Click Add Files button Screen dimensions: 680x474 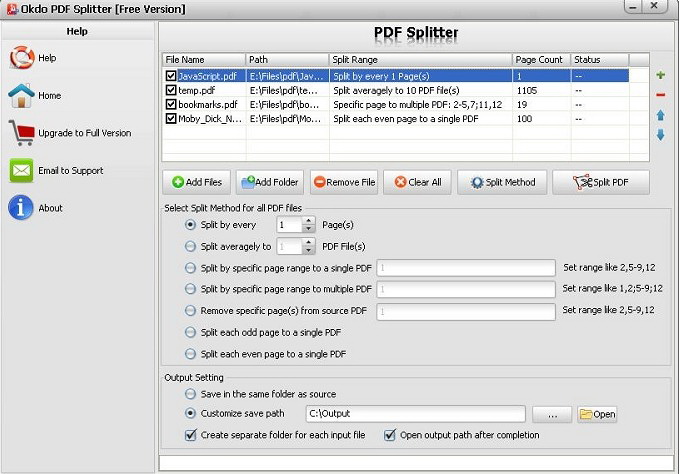(198, 182)
